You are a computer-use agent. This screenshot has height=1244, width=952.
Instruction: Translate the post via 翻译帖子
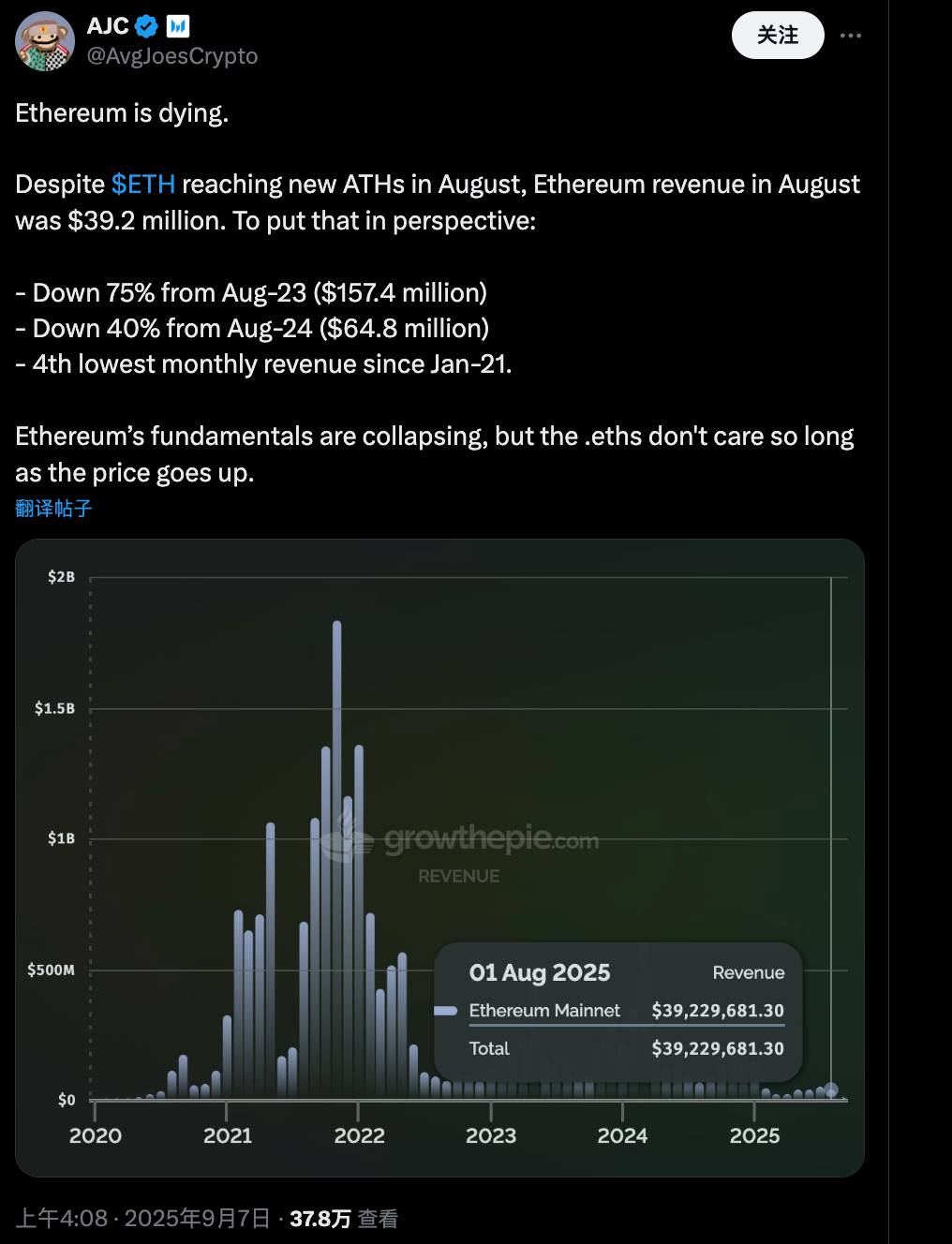point(52,508)
